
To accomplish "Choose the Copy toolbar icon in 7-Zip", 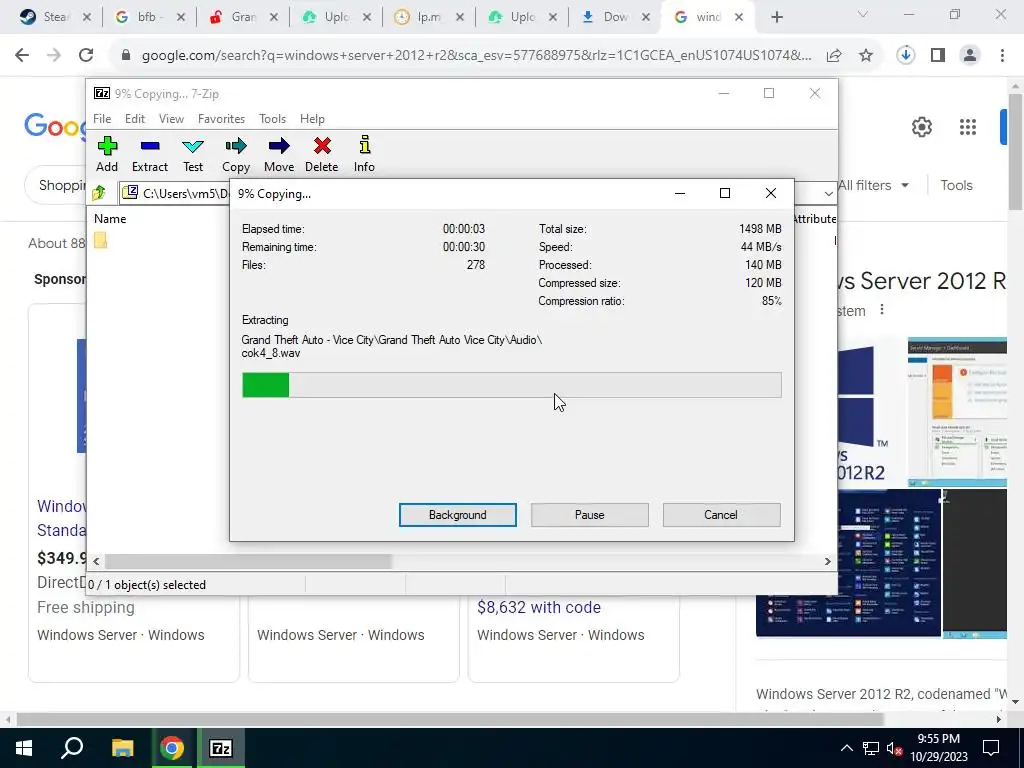I will click(236, 154).
